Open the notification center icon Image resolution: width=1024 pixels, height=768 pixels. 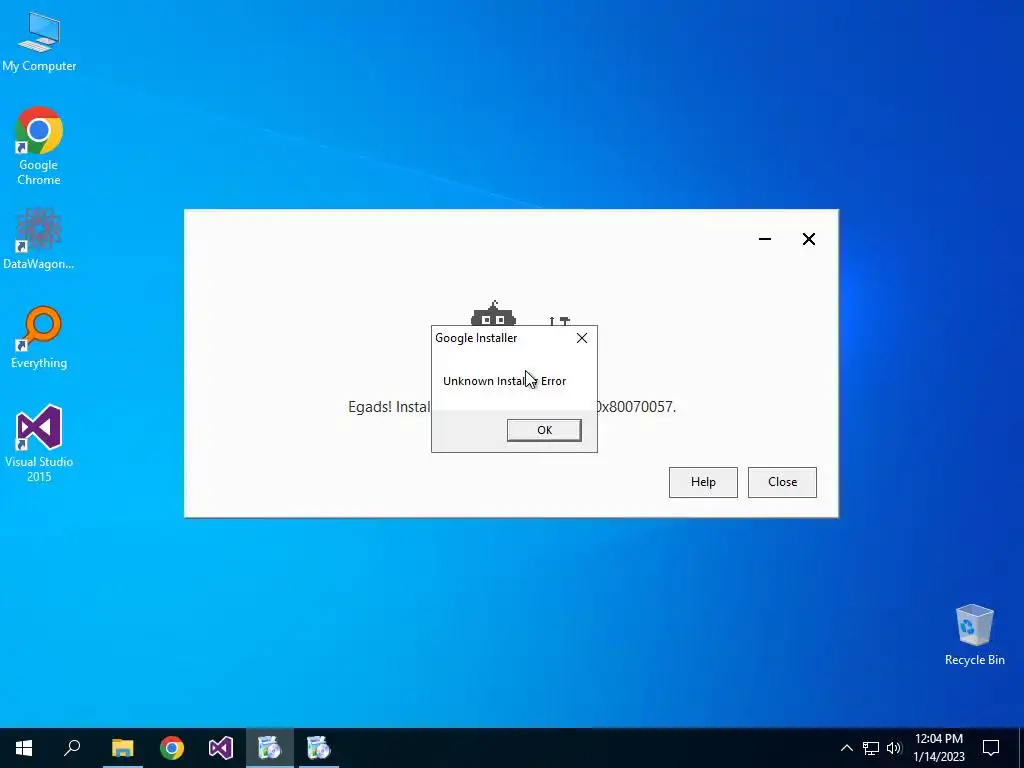click(991, 748)
